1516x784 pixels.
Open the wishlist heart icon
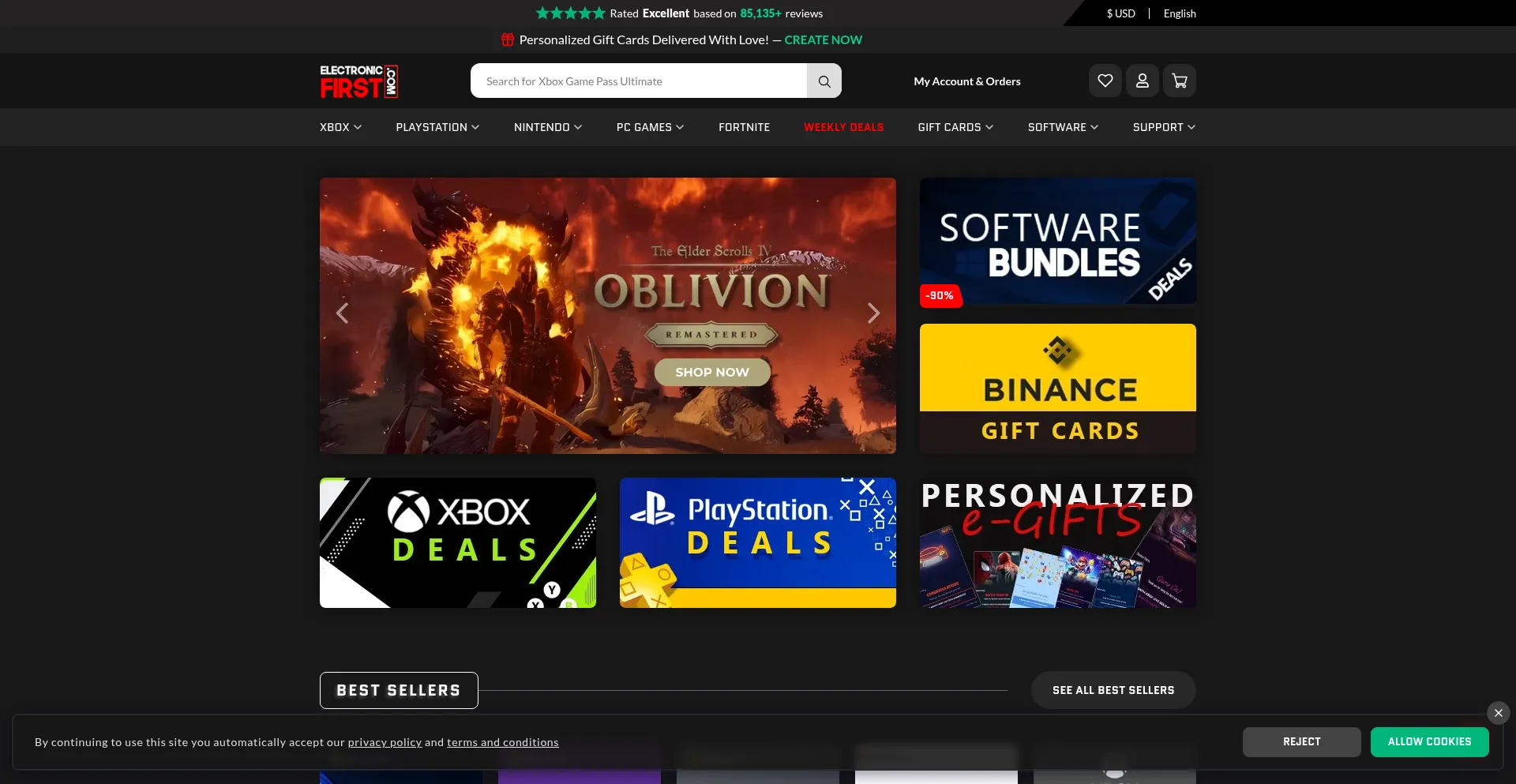click(1105, 81)
